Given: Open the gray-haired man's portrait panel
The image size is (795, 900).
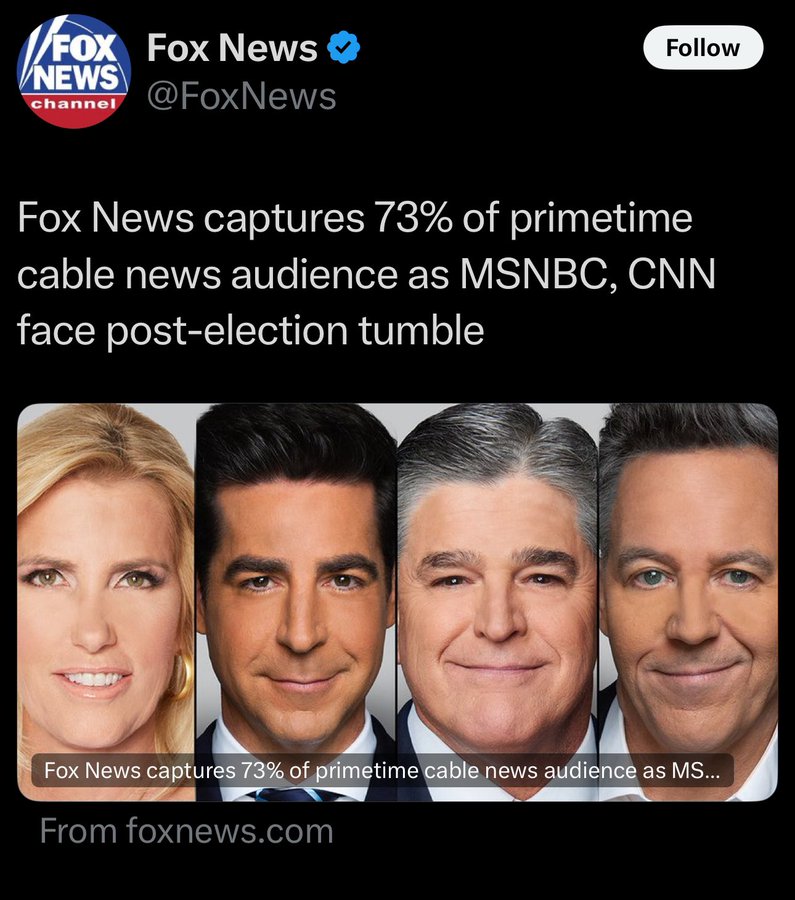Looking at the screenshot, I should pyautogui.click(x=498, y=602).
